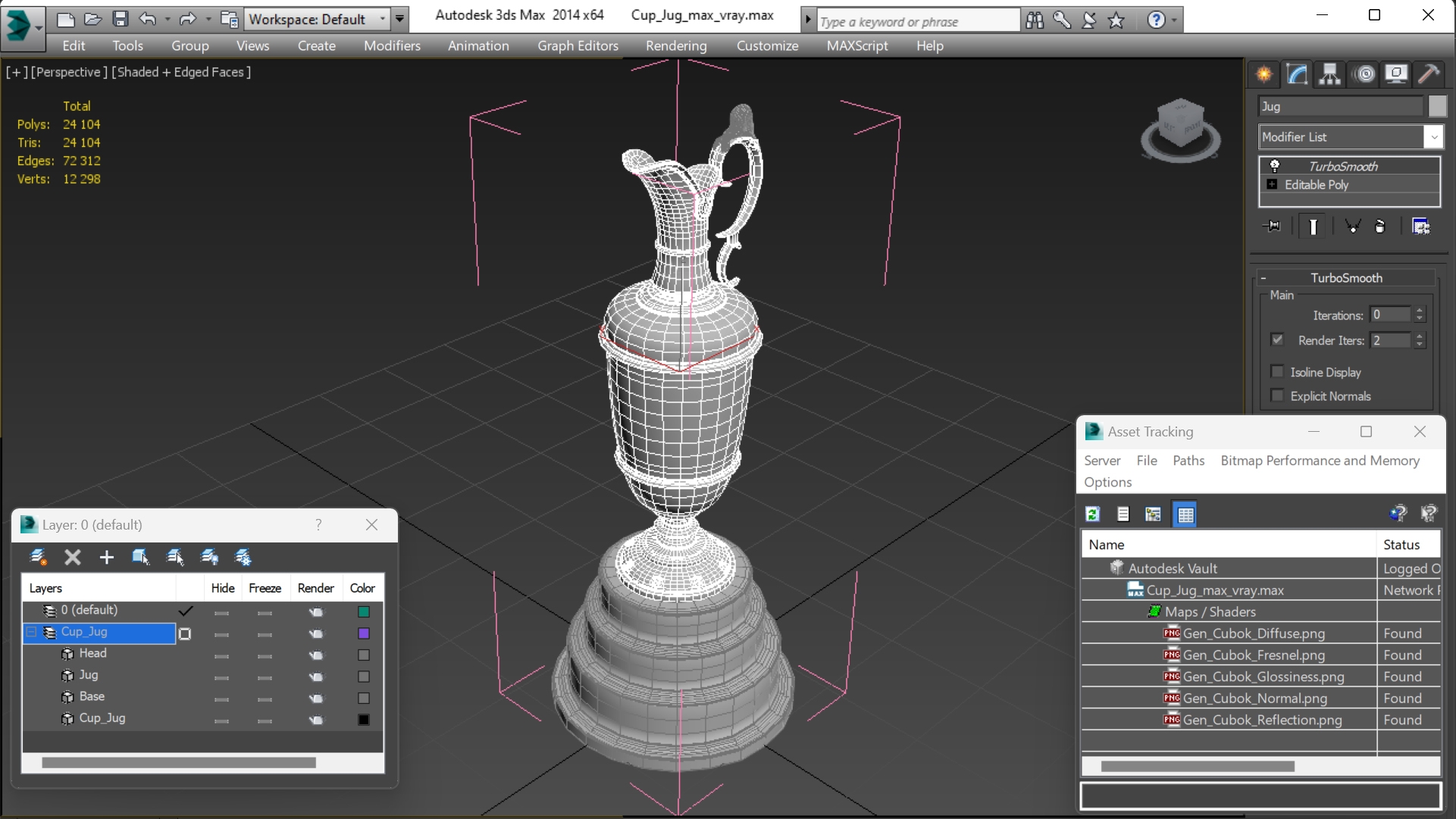The width and height of the screenshot is (1456, 819).
Task: Open the Paths menu in Asset Tracking
Action: coord(1188,461)
